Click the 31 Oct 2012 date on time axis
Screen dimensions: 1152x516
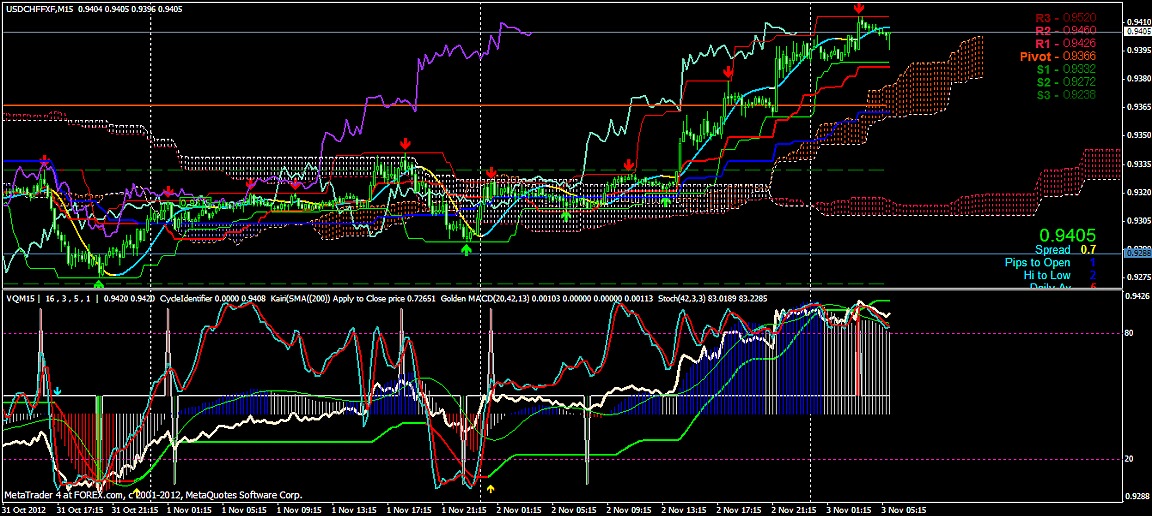coord(24,508)
